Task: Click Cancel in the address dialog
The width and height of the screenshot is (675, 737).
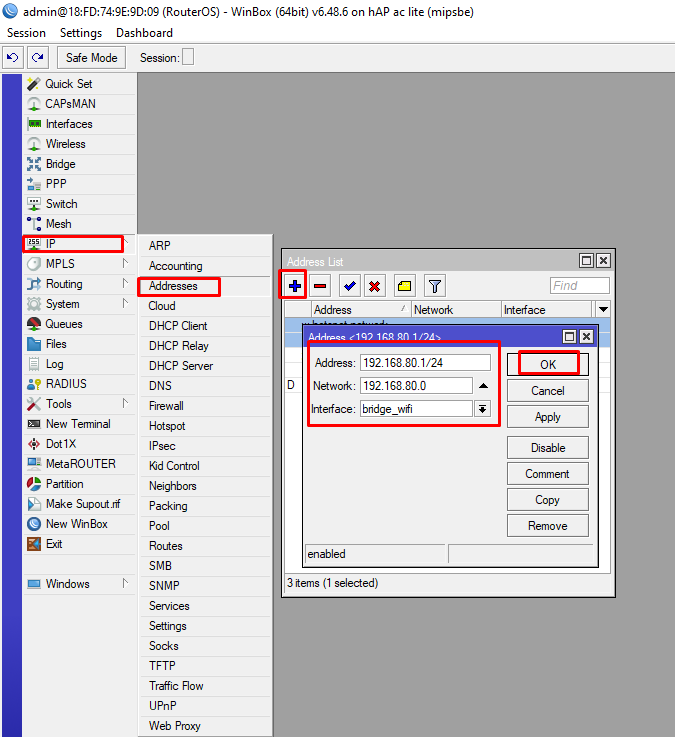Action: coord(548,391)
